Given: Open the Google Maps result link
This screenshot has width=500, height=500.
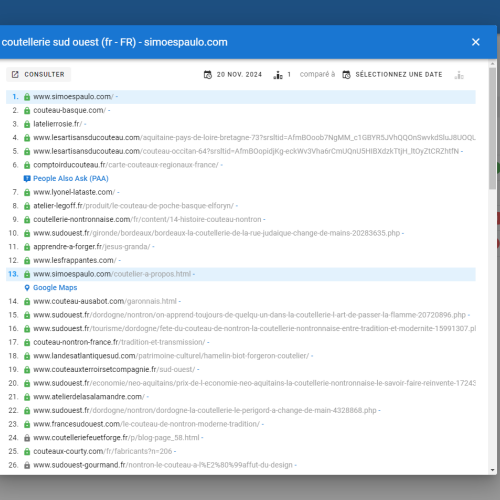Looking at the screenshot, I should (55, 288).
